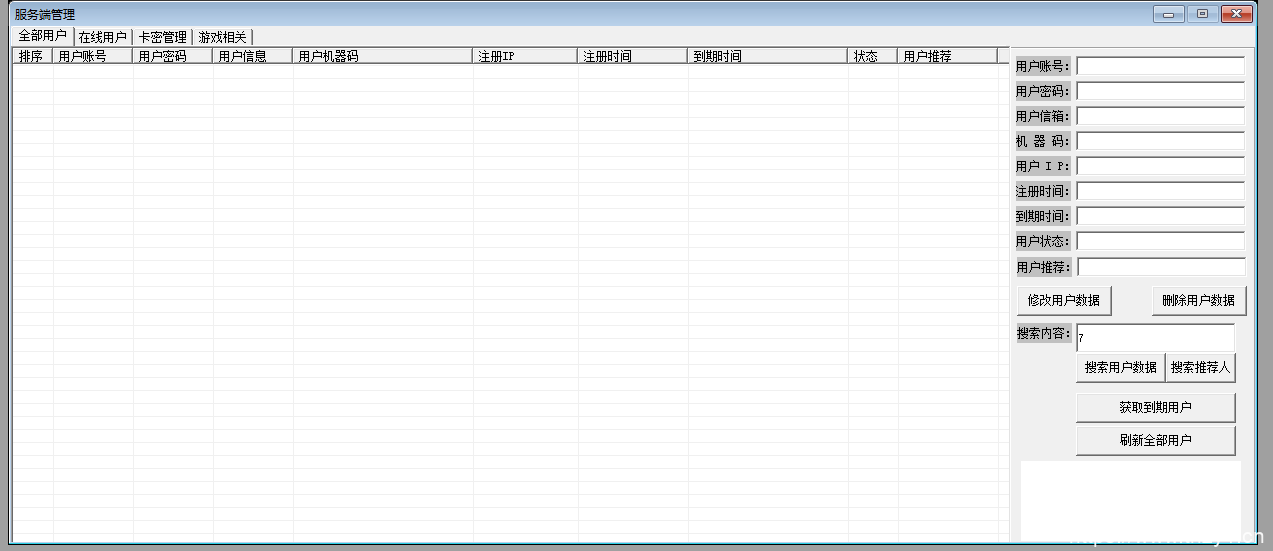Focus the 用户推荐 input field
The width and height of the screenshot is (1273, 551).
[1161, 267]
